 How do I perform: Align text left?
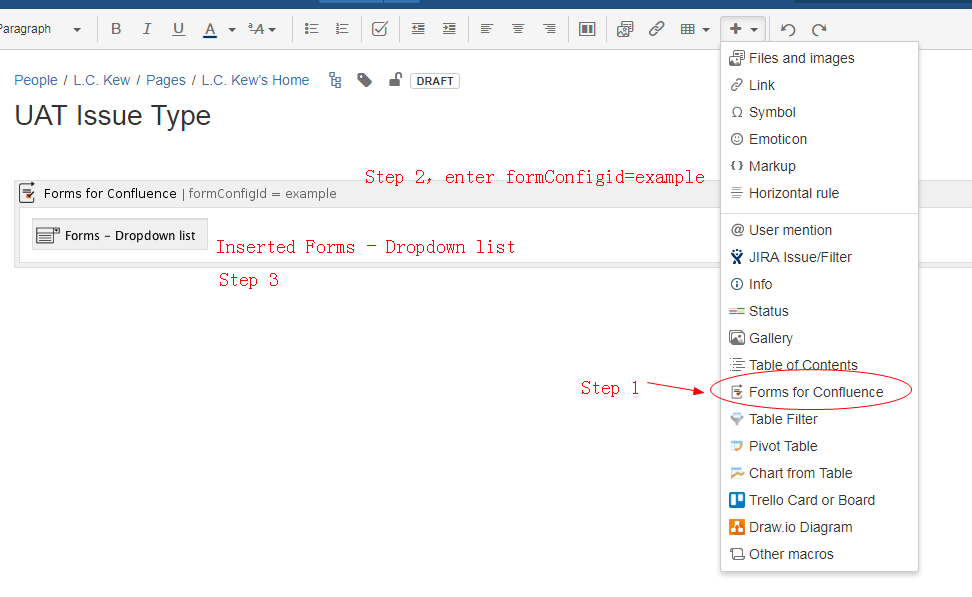(x=487, y=29)
